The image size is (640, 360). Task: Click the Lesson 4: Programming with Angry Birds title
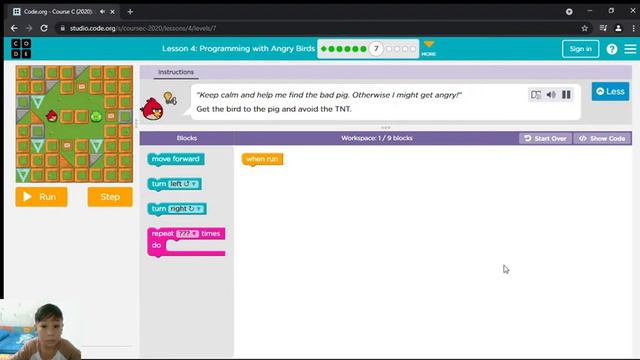[238, 49]
